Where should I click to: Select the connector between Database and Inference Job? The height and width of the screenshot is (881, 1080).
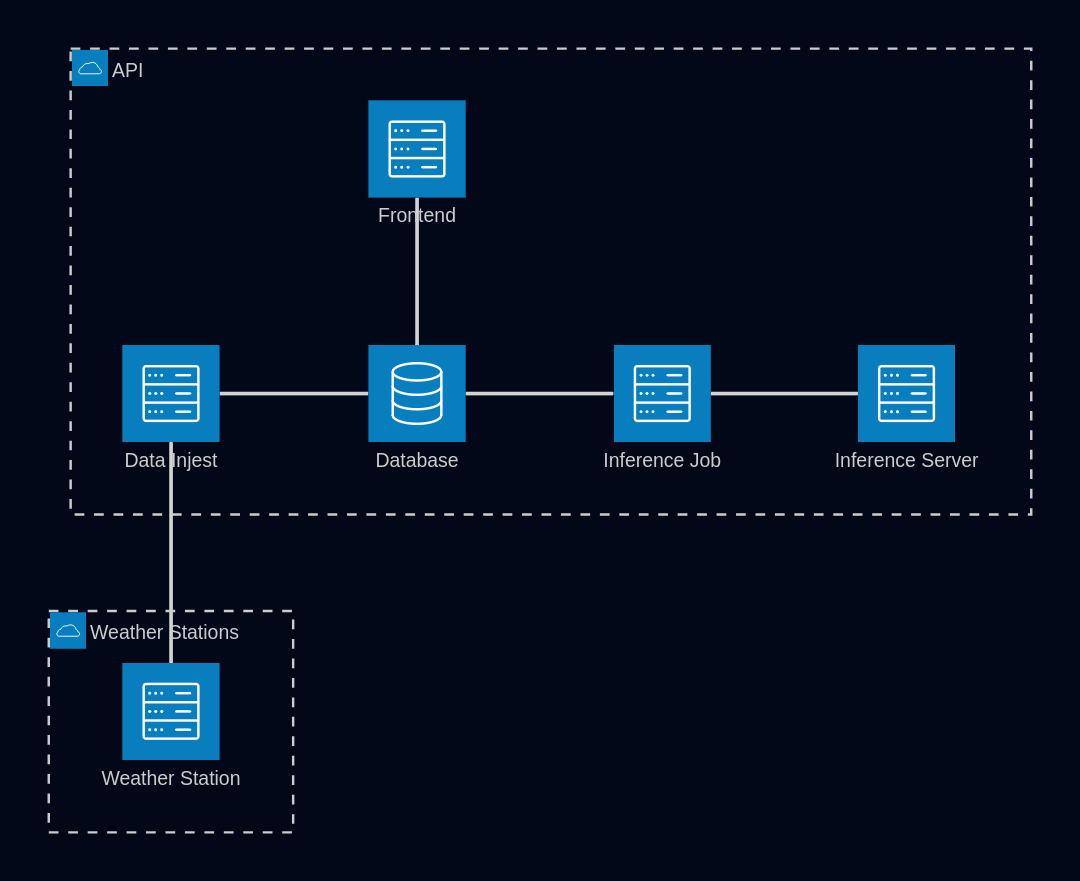(539, 393)
